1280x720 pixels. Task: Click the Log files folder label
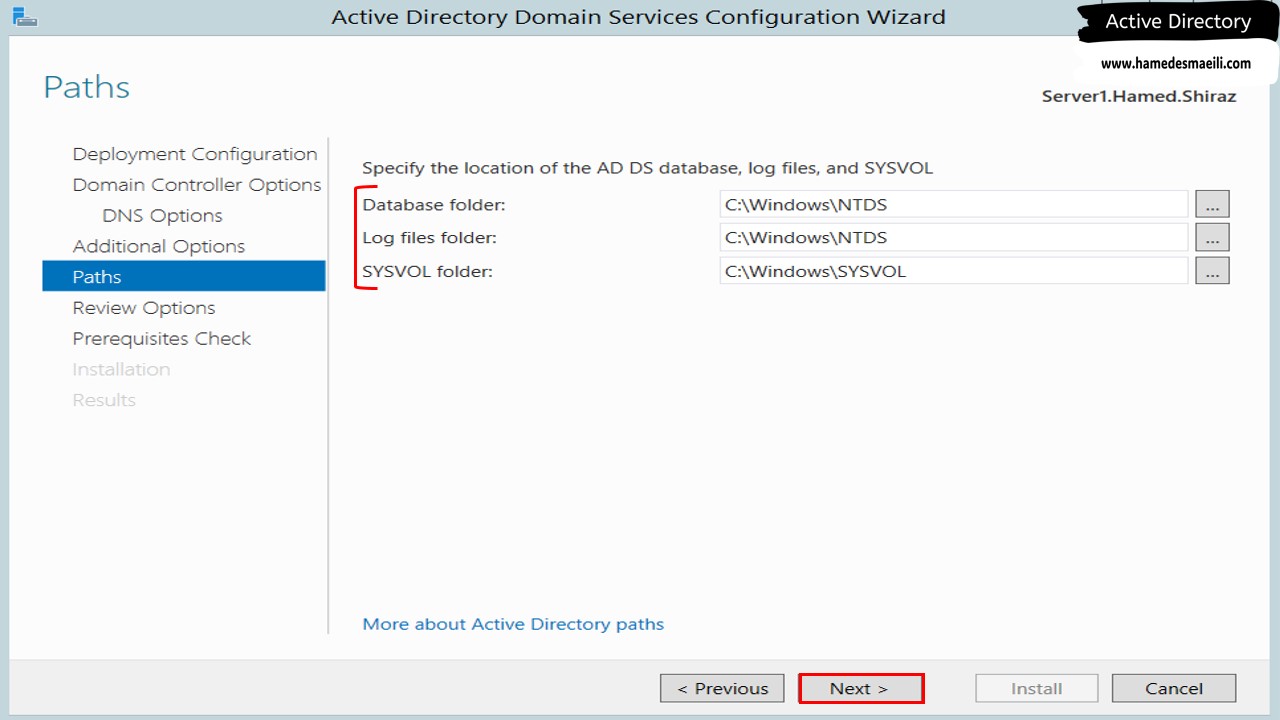coord(429,238)
